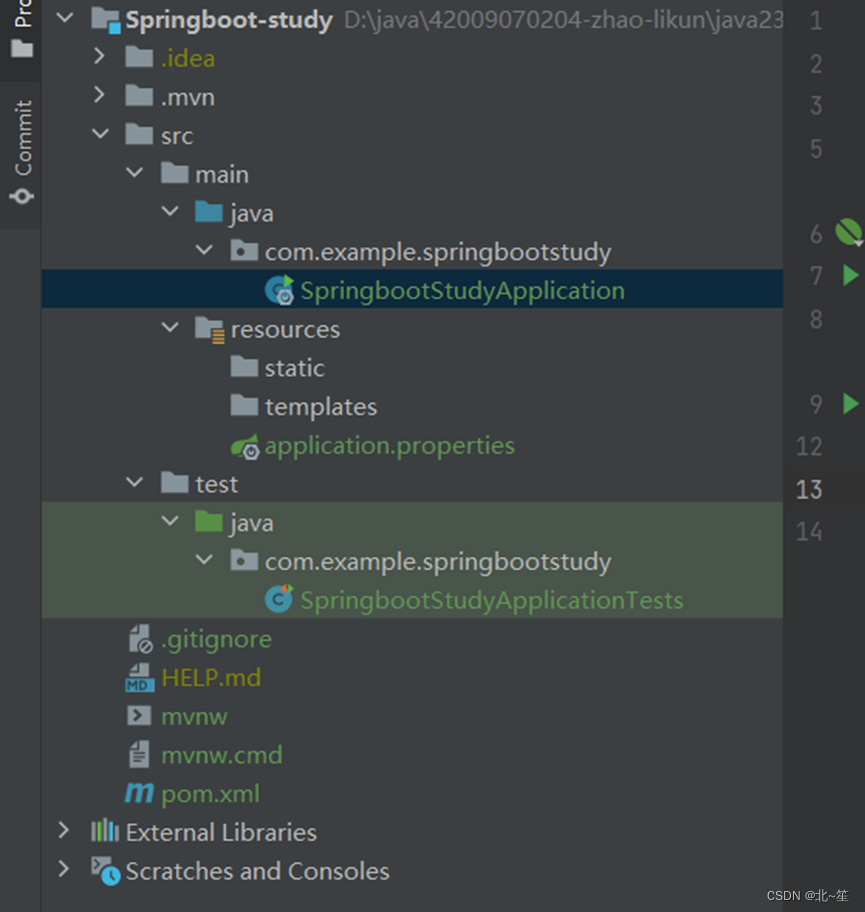Click the External Libraries icon
Screen dimensions: 865x912
(105, 832)
